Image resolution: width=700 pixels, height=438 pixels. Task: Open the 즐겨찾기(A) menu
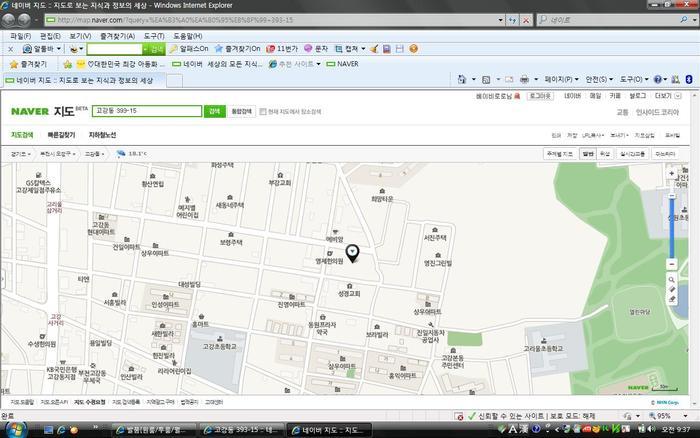tap(117, 36)
